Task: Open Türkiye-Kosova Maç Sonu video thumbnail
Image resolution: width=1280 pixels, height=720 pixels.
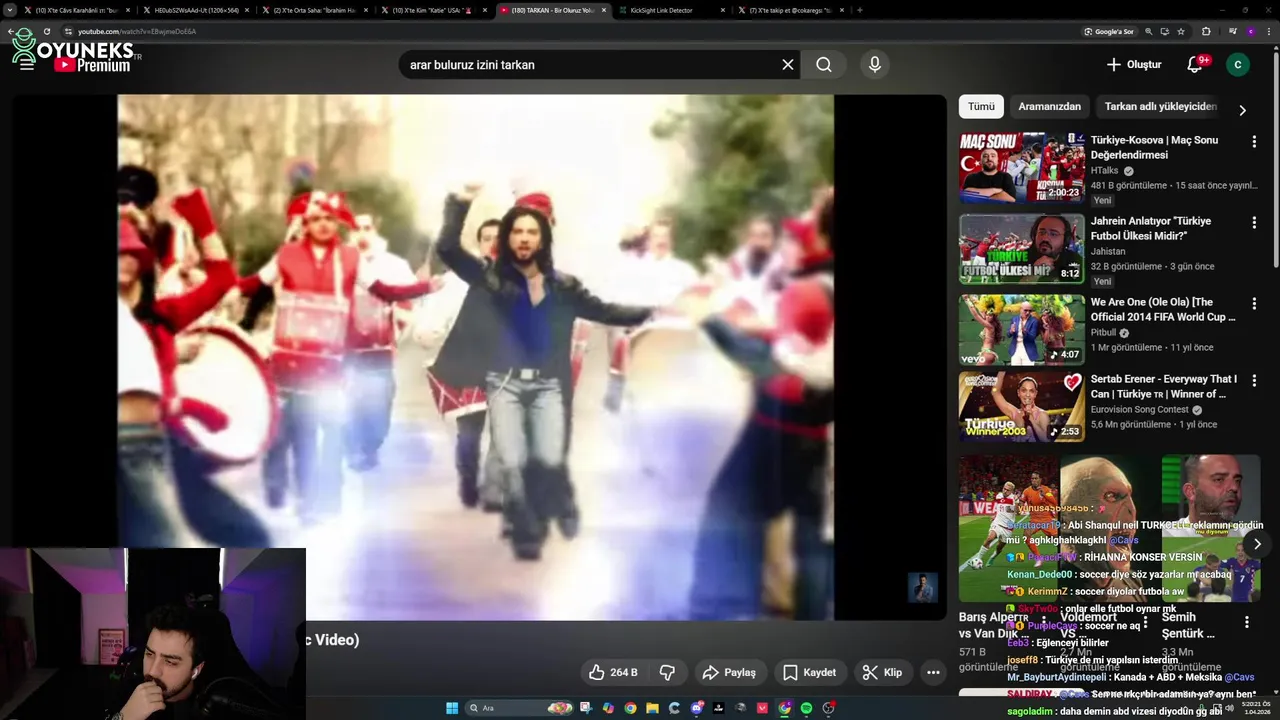Action: tap(1022, 168)
